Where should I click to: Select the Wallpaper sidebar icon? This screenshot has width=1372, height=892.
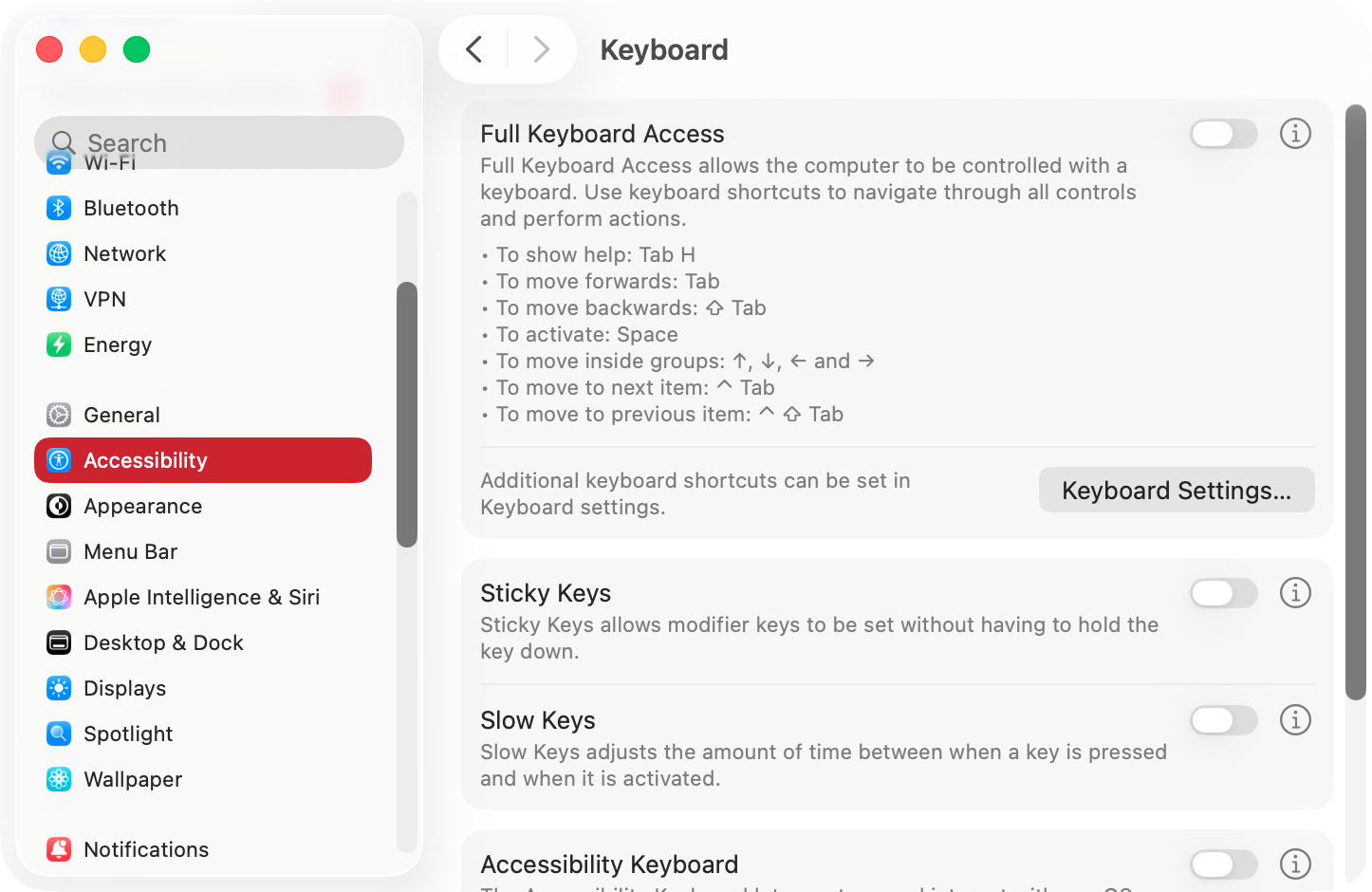[x=59, y=779]
